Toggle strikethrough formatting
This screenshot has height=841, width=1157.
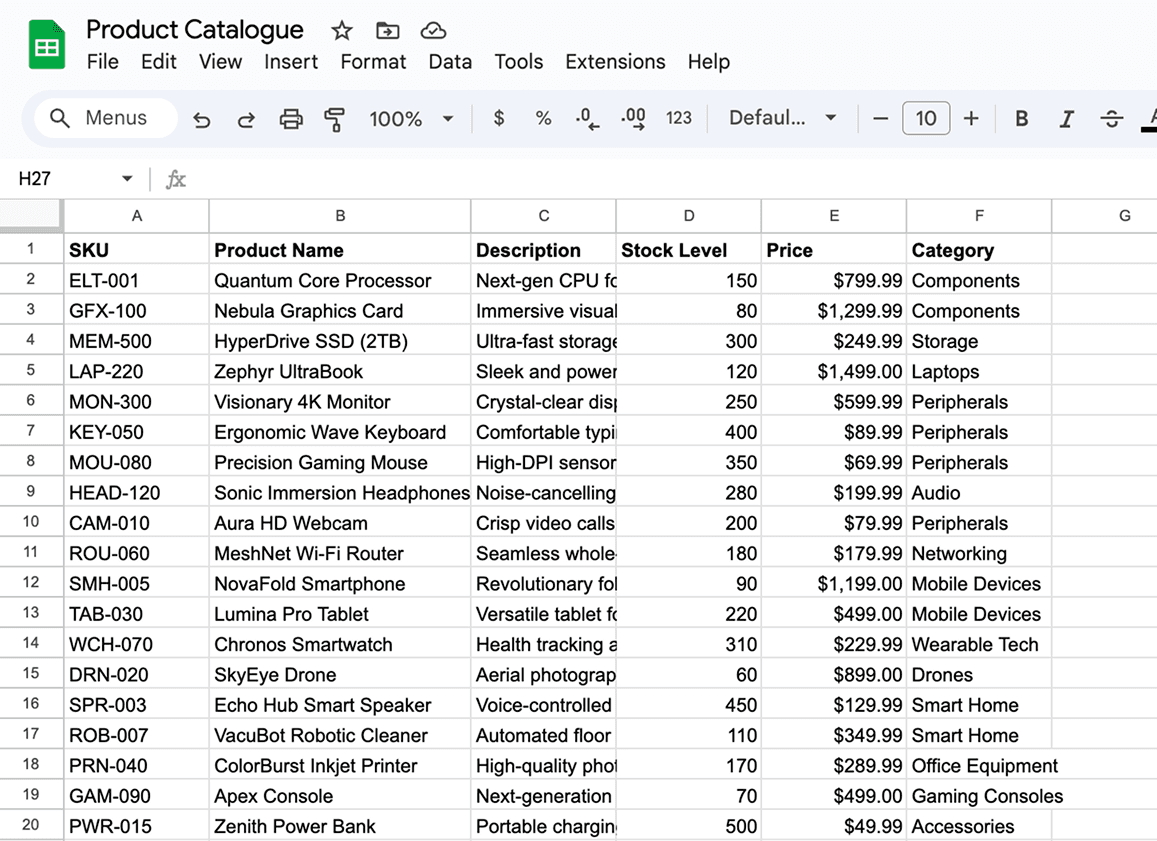[1111, 119]
